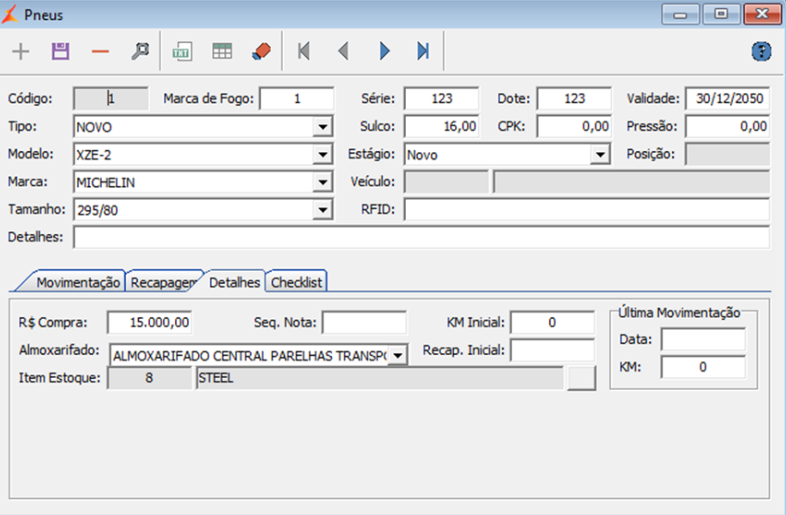The height and width of the screenshot is (515, 786).
Task: Go to the previous record
Action: coord(343,51)
